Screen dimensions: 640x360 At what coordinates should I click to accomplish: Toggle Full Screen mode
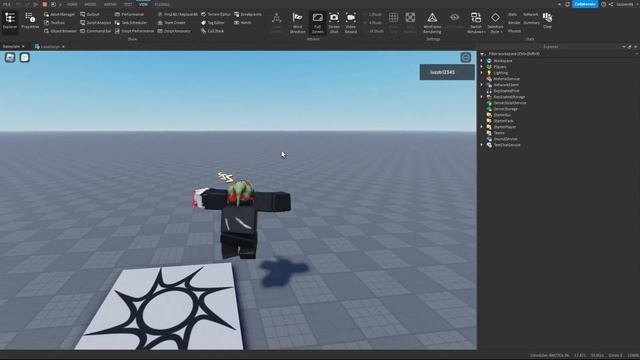[x=317, y=23]
